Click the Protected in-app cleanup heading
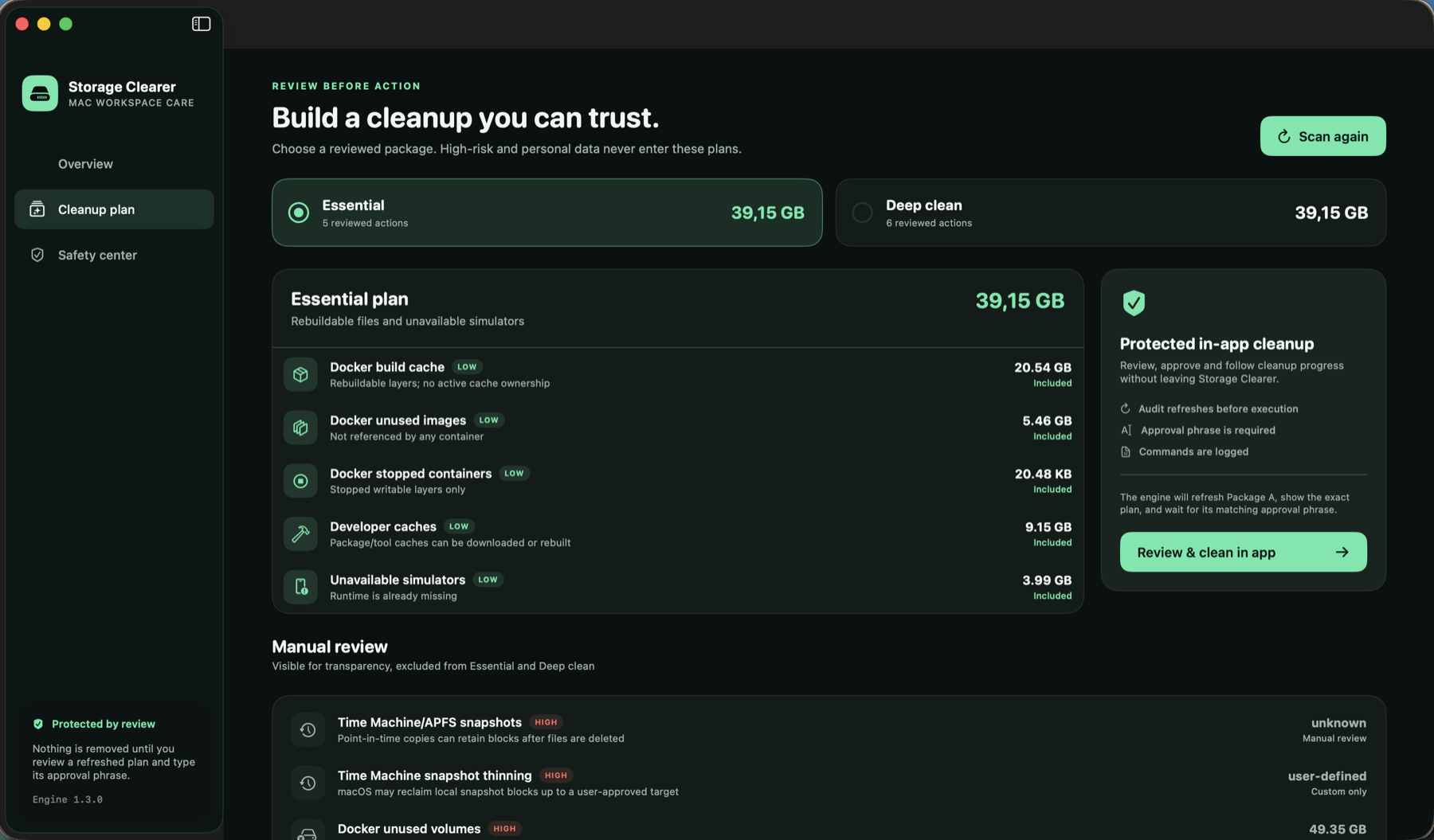The image size is (1434, 840). click(1217, 344)
